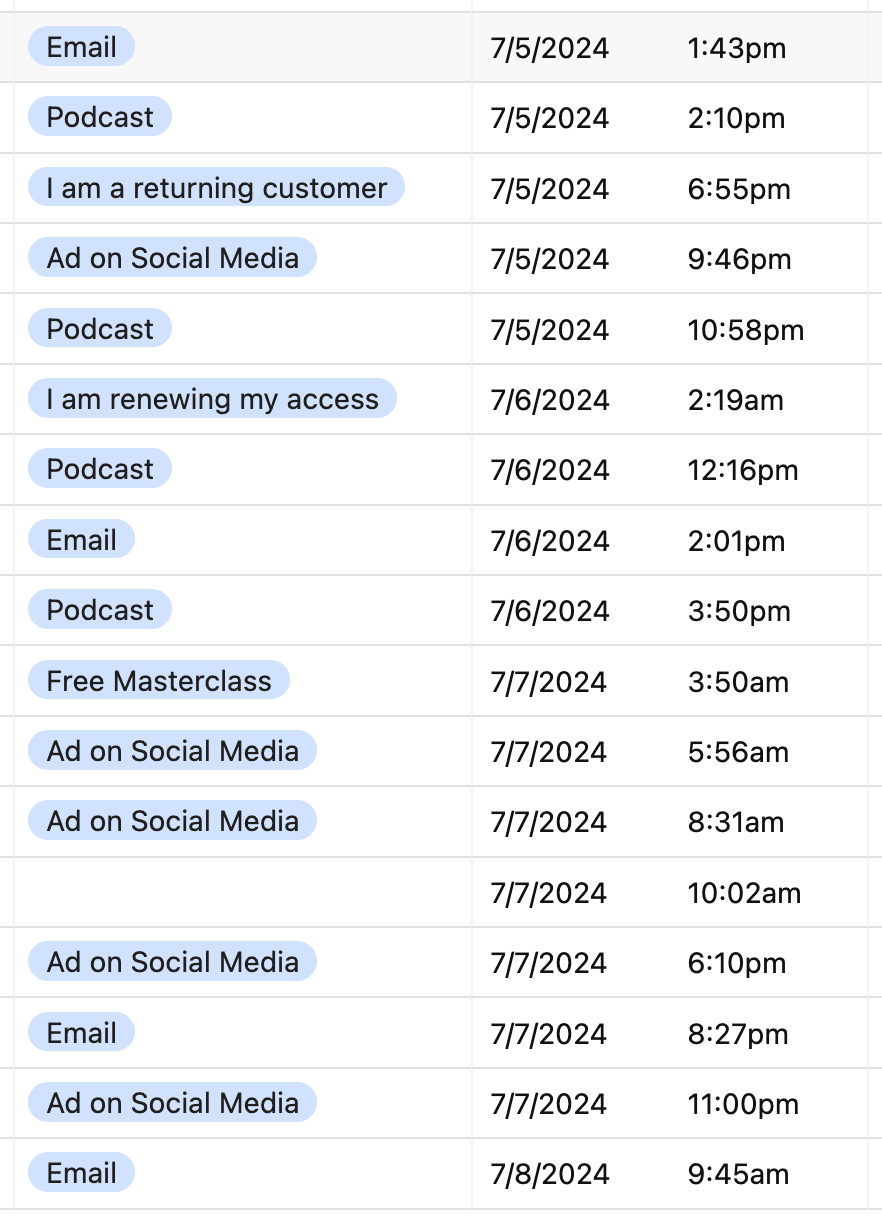Select the Free Masterclass tag
The image size is (882, 1224).
coord(159,681)
